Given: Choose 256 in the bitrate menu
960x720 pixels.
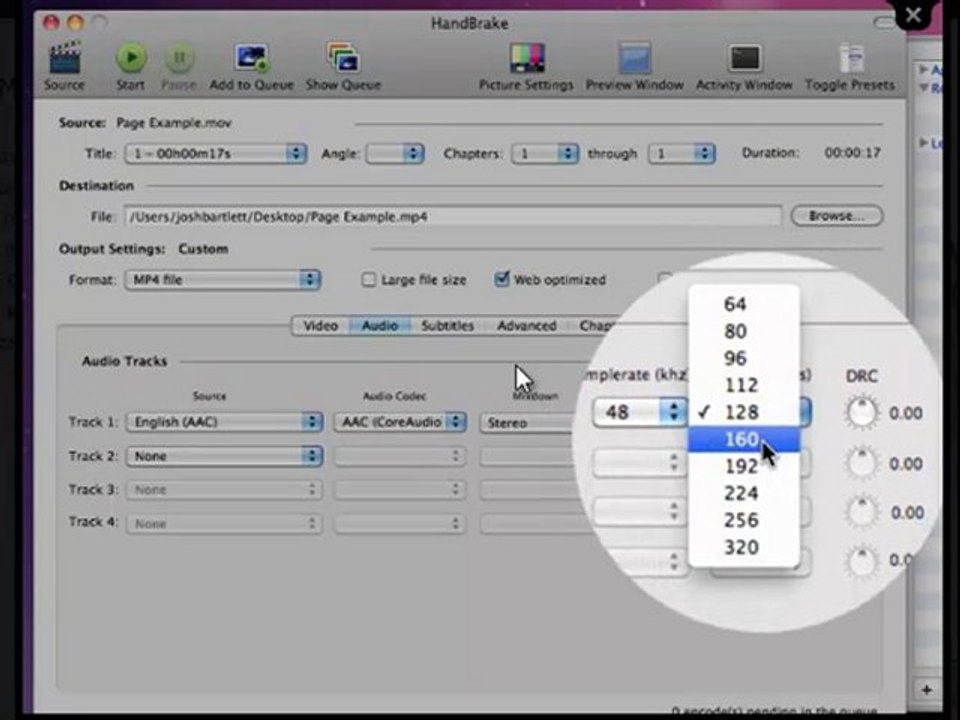Looking at the screenshot, I should click(744, 520).
